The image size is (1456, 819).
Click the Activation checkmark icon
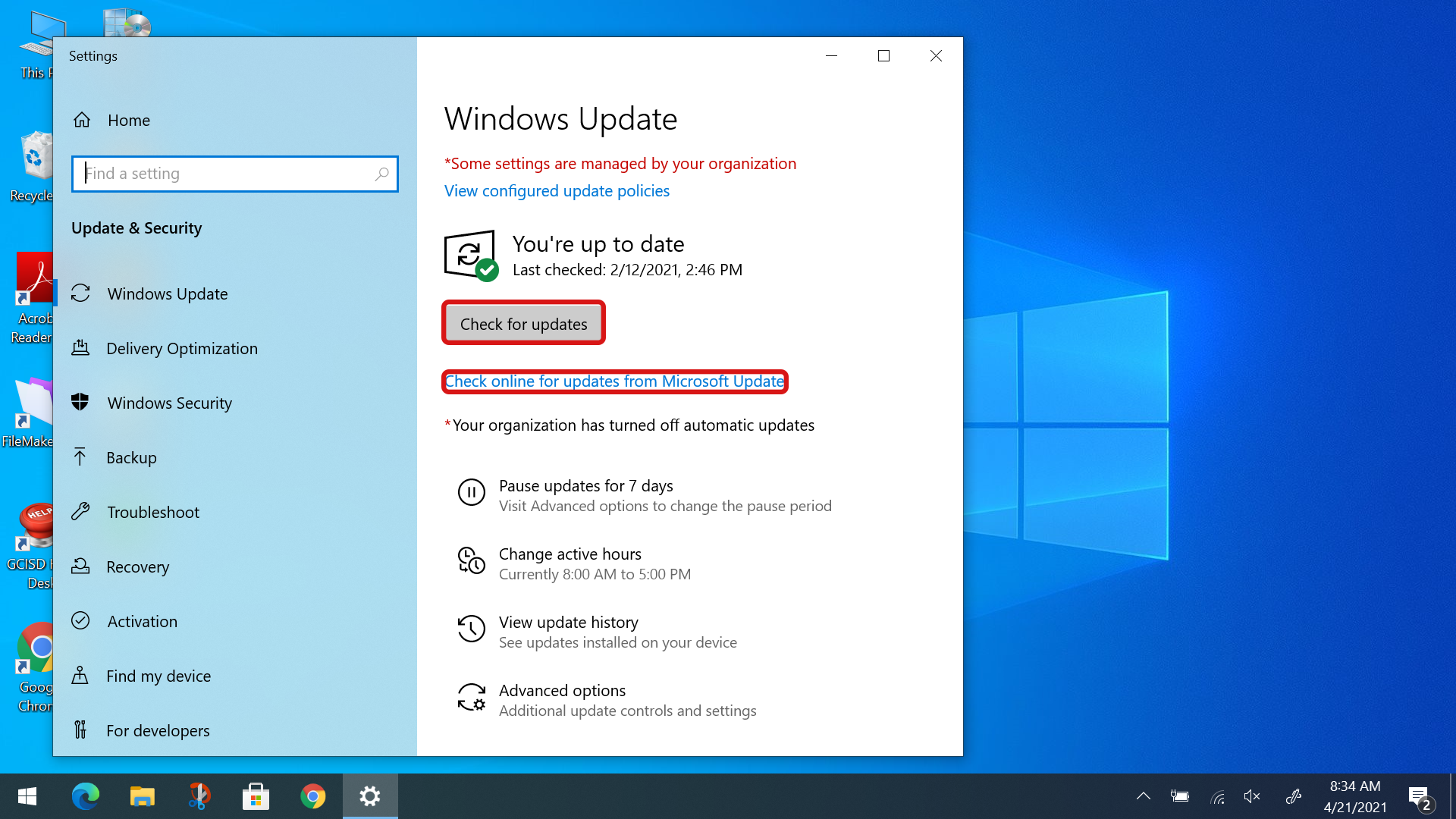coord(82,621)
